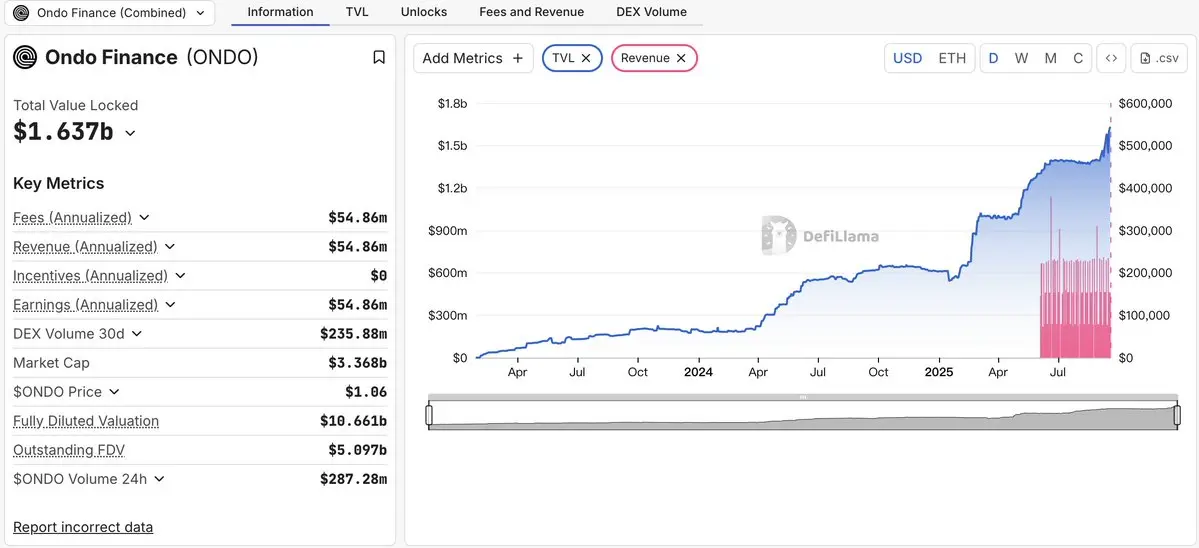1199x548 pixels.
Task: Click the Key Metrics heading
Action: coord(59,183)
